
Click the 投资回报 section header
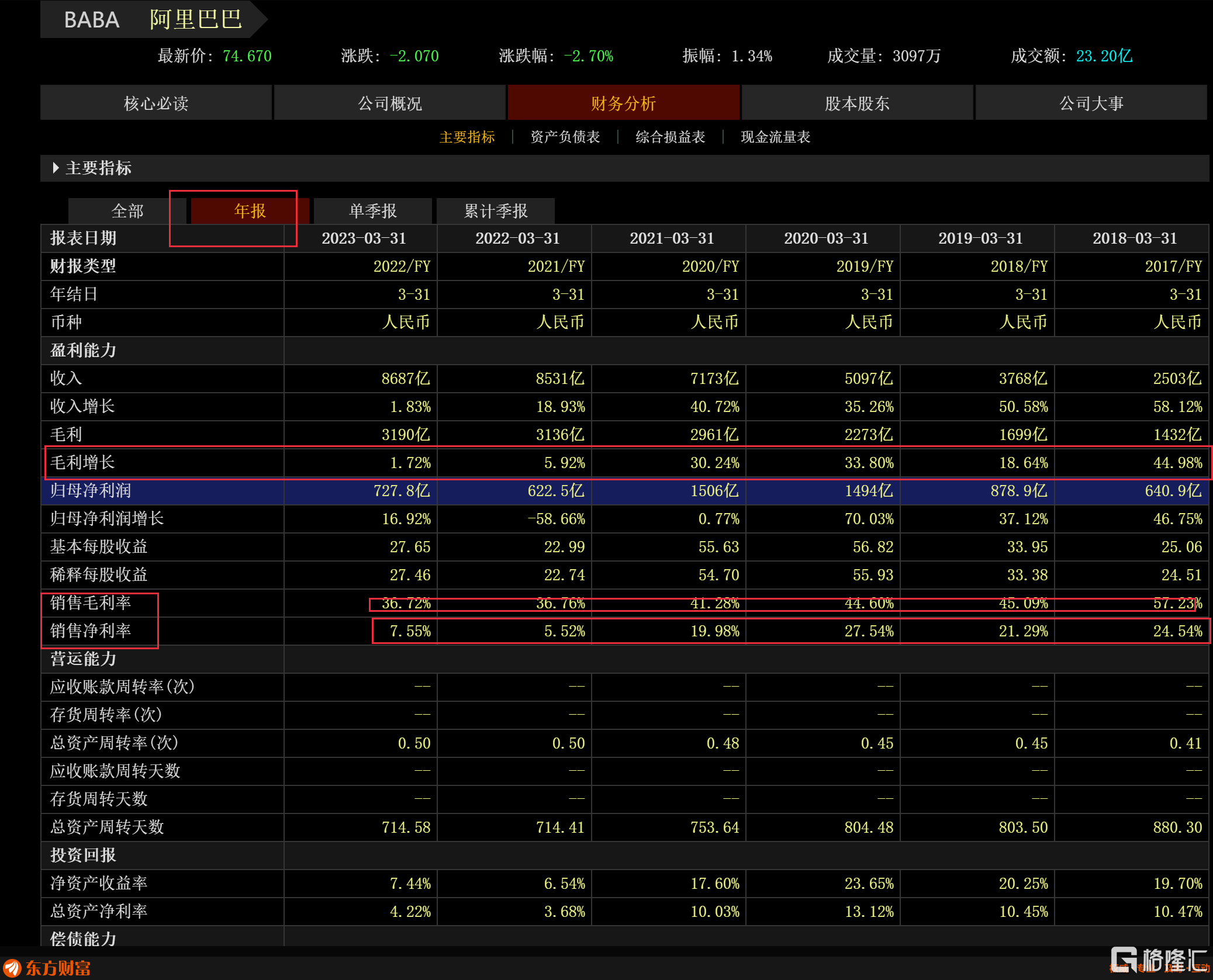83,856
